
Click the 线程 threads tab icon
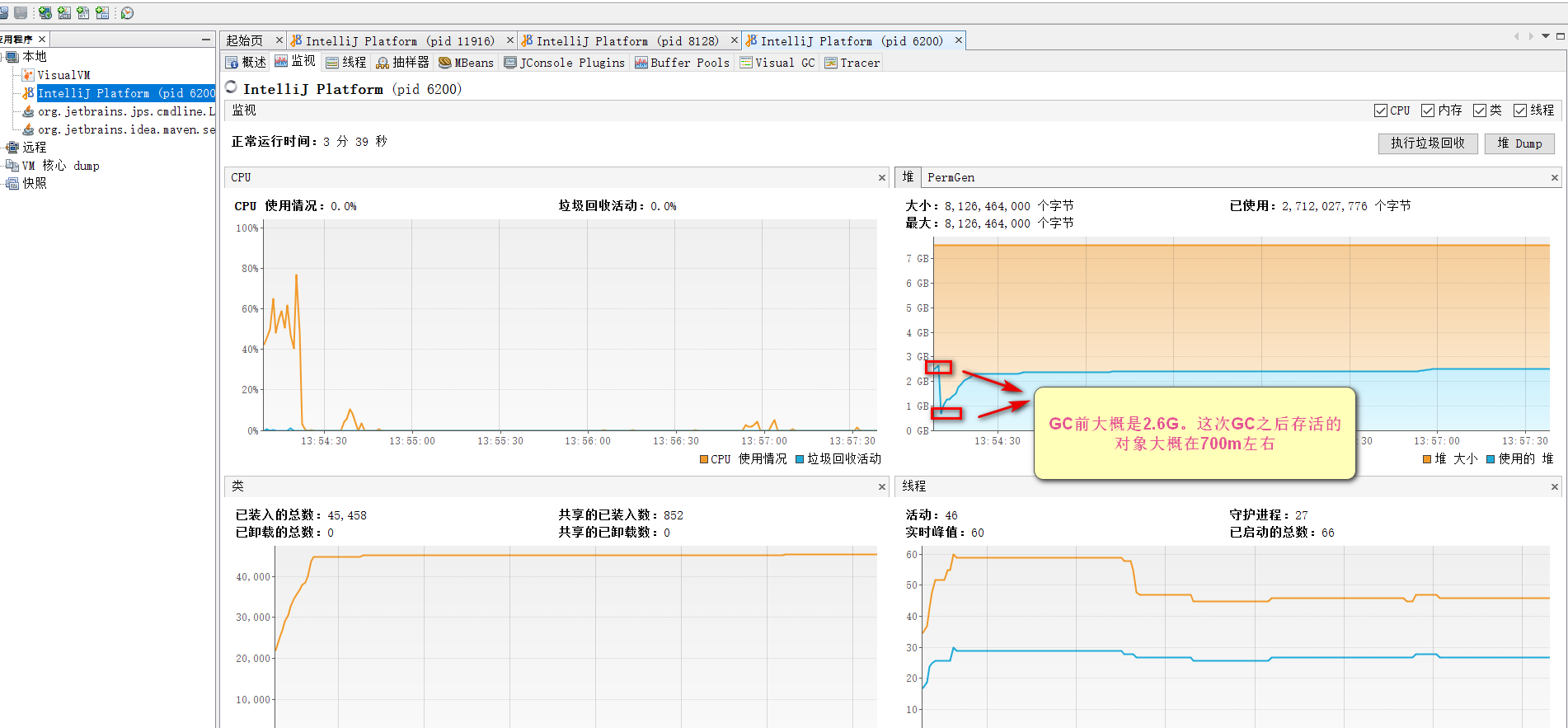(332, 63)
